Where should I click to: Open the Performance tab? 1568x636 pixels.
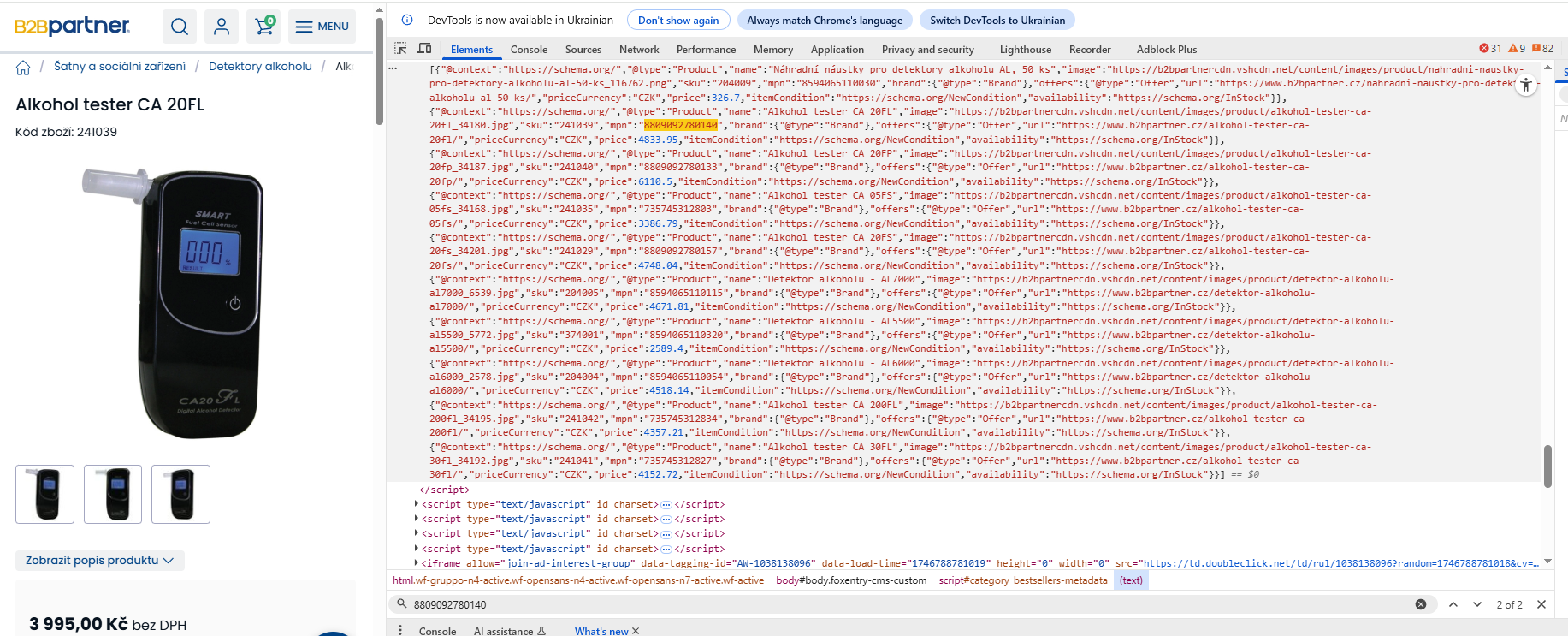pos(706,50)
